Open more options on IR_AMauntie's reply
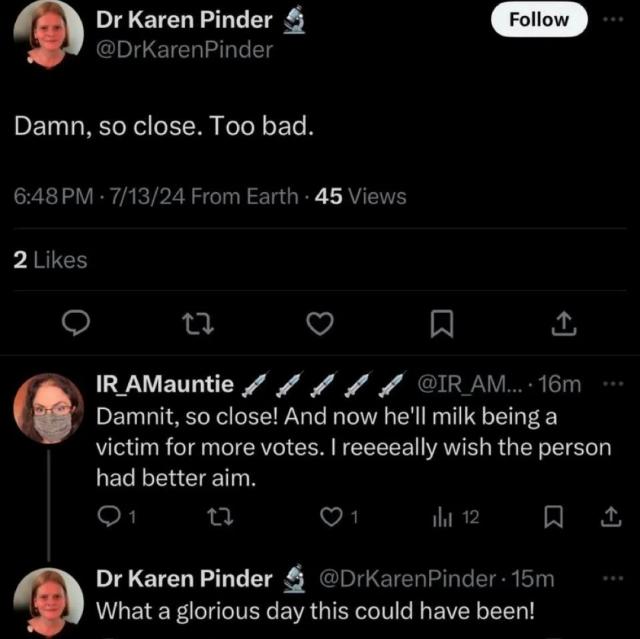This screenshot has width=640, height=639. point(613,384)
